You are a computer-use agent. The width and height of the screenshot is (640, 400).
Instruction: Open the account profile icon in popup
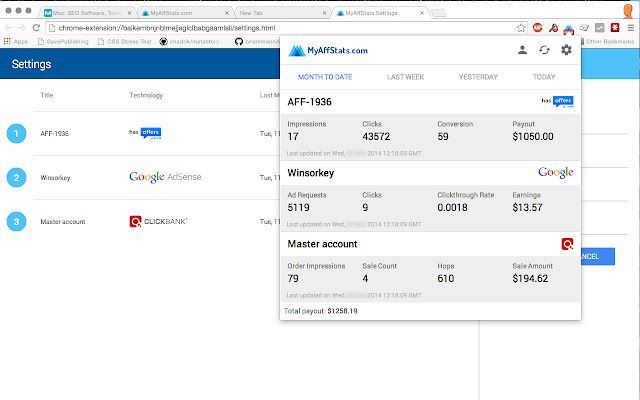(522, 50)
